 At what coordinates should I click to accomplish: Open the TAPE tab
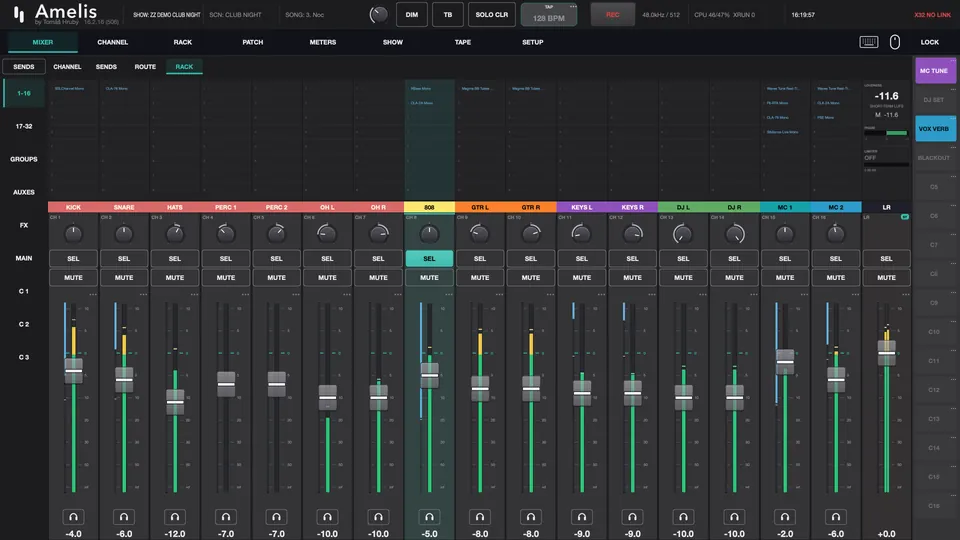(x=463, y=42)
